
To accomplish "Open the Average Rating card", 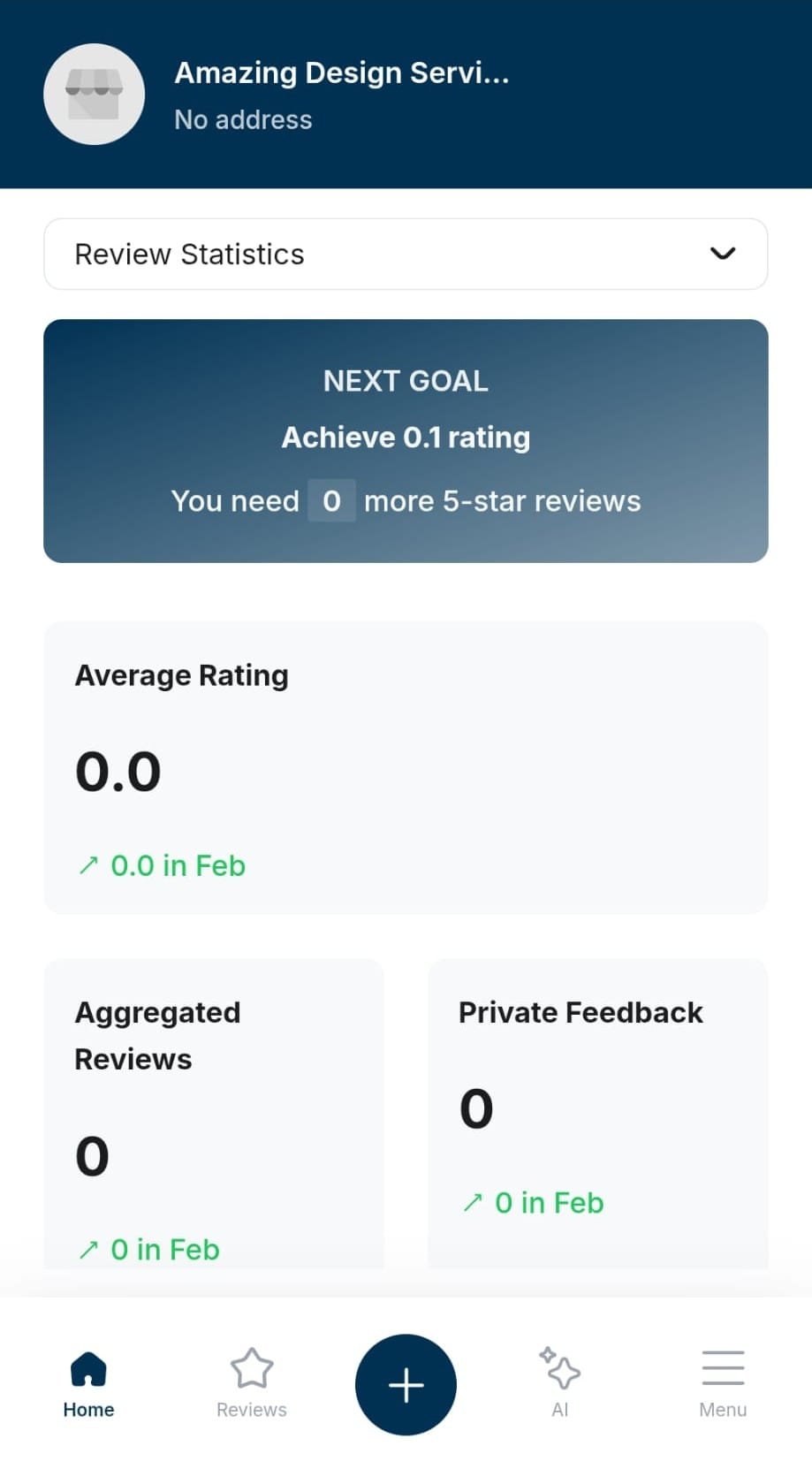I will [x=406, y=767].
